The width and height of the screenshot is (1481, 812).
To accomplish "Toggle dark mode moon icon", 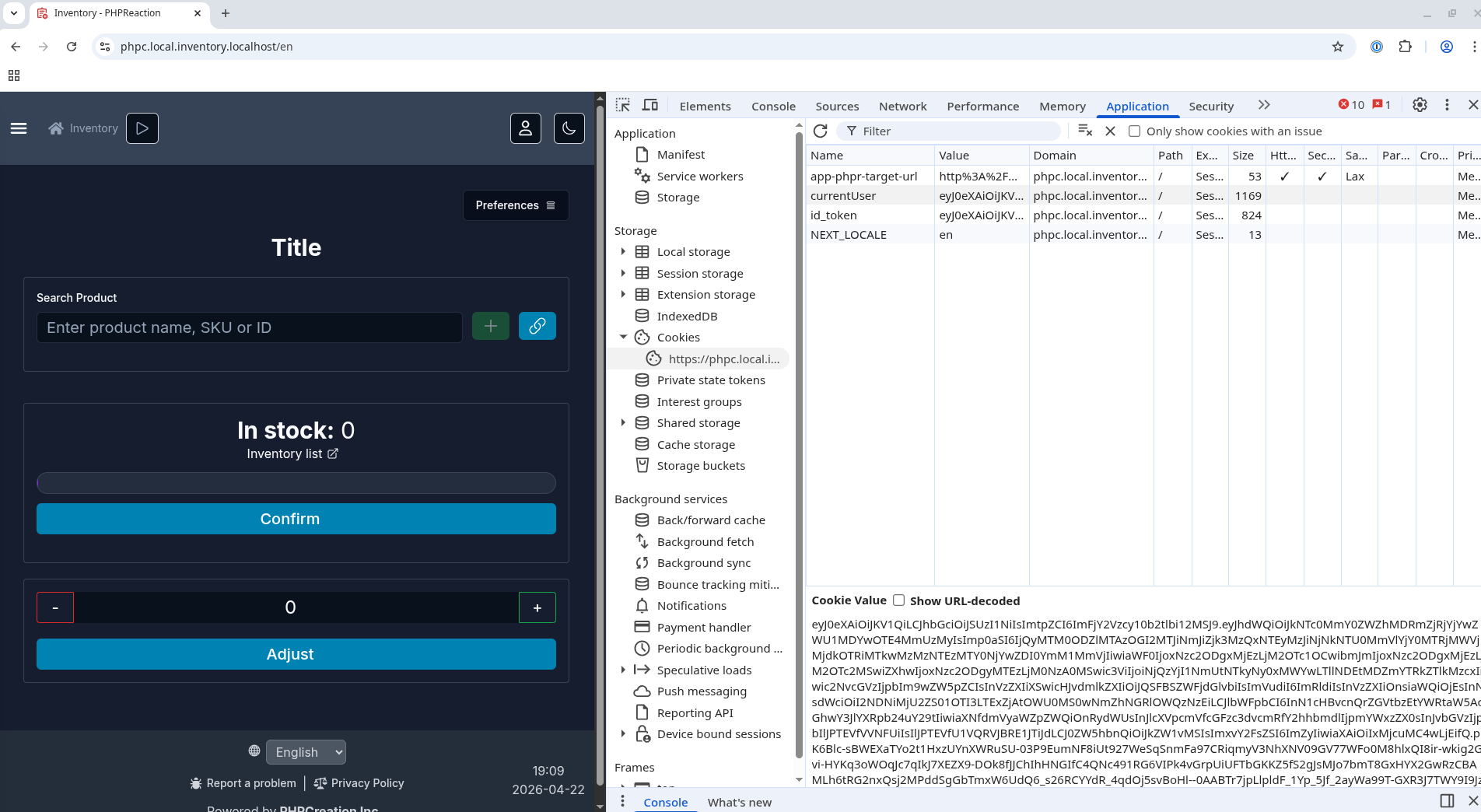I will tap(569, 128).
